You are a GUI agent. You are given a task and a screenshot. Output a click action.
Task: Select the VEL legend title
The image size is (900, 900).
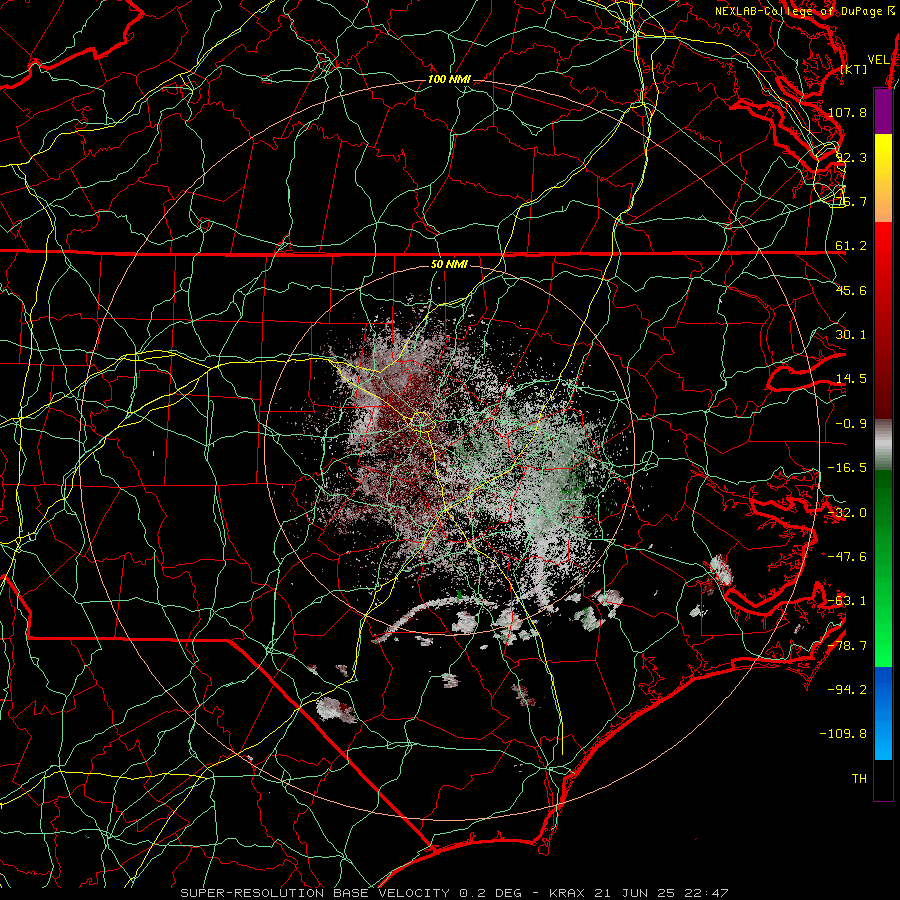click(x=878, y=60)
